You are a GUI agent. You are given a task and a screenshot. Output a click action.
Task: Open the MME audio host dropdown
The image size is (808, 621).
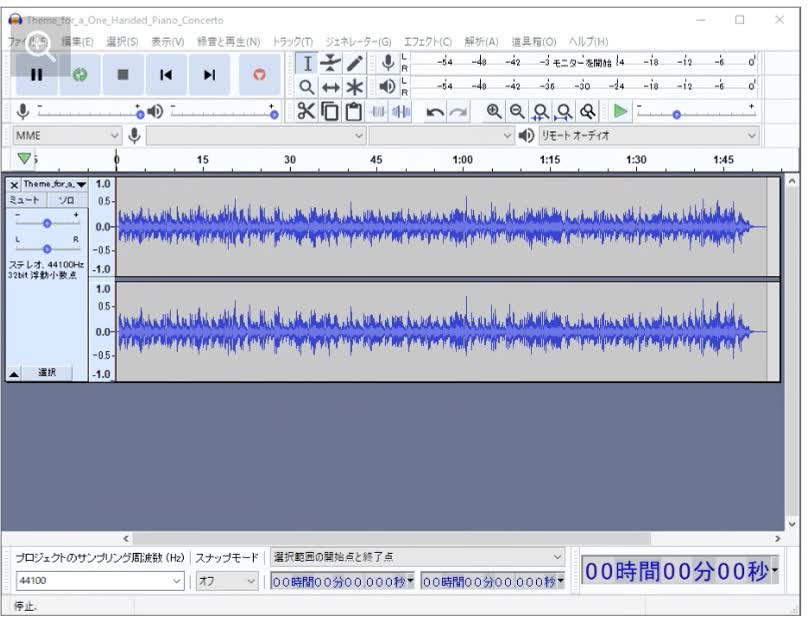pyautogui.click(x=66, y=136)
